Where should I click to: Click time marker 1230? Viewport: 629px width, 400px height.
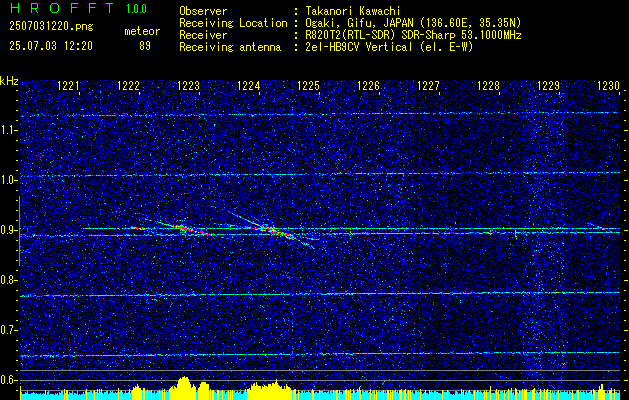[x=609, y=85]
